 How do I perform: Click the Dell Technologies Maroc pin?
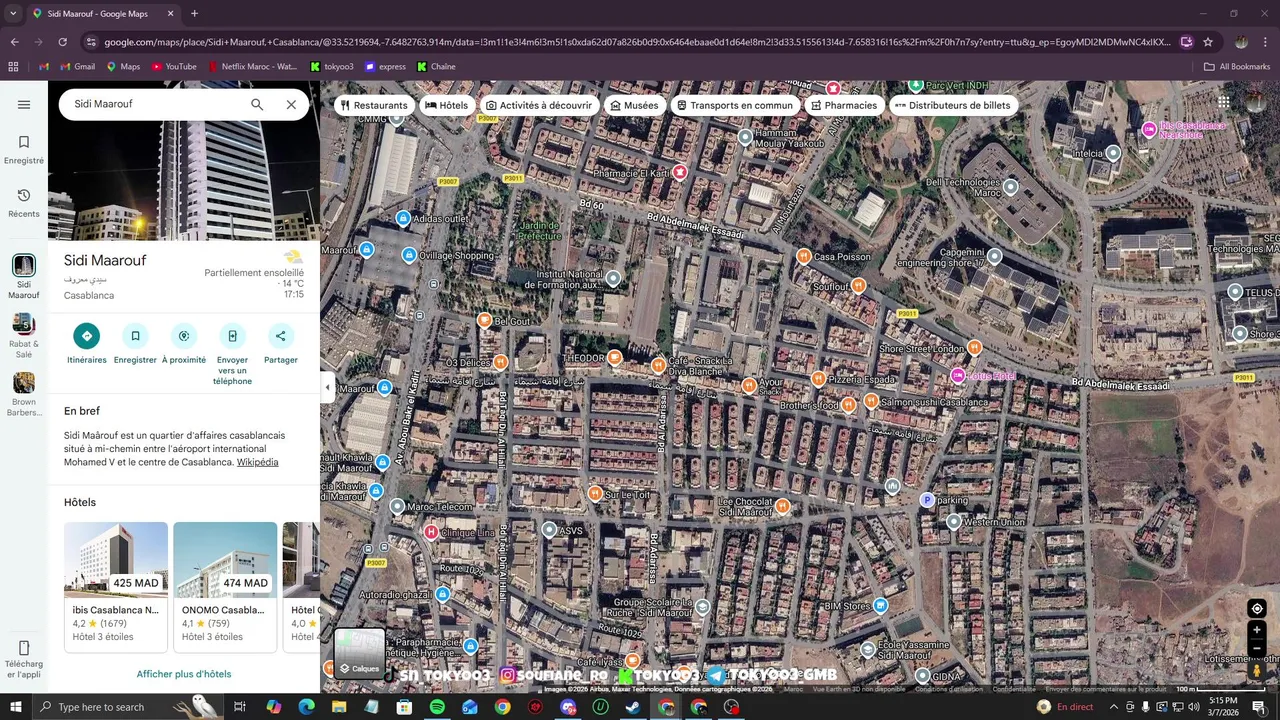(x=1010, y=187)
